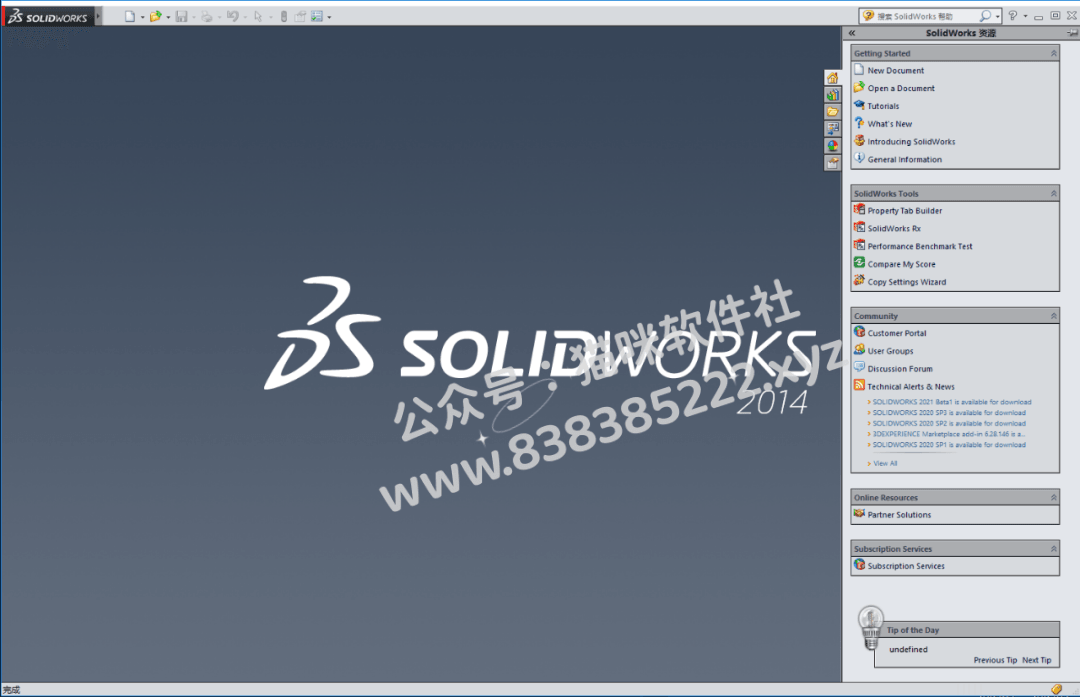Collapse the SolidWorks Tools section
This screenshot has width=1080, height=697.
click(x=1053, y=194)
